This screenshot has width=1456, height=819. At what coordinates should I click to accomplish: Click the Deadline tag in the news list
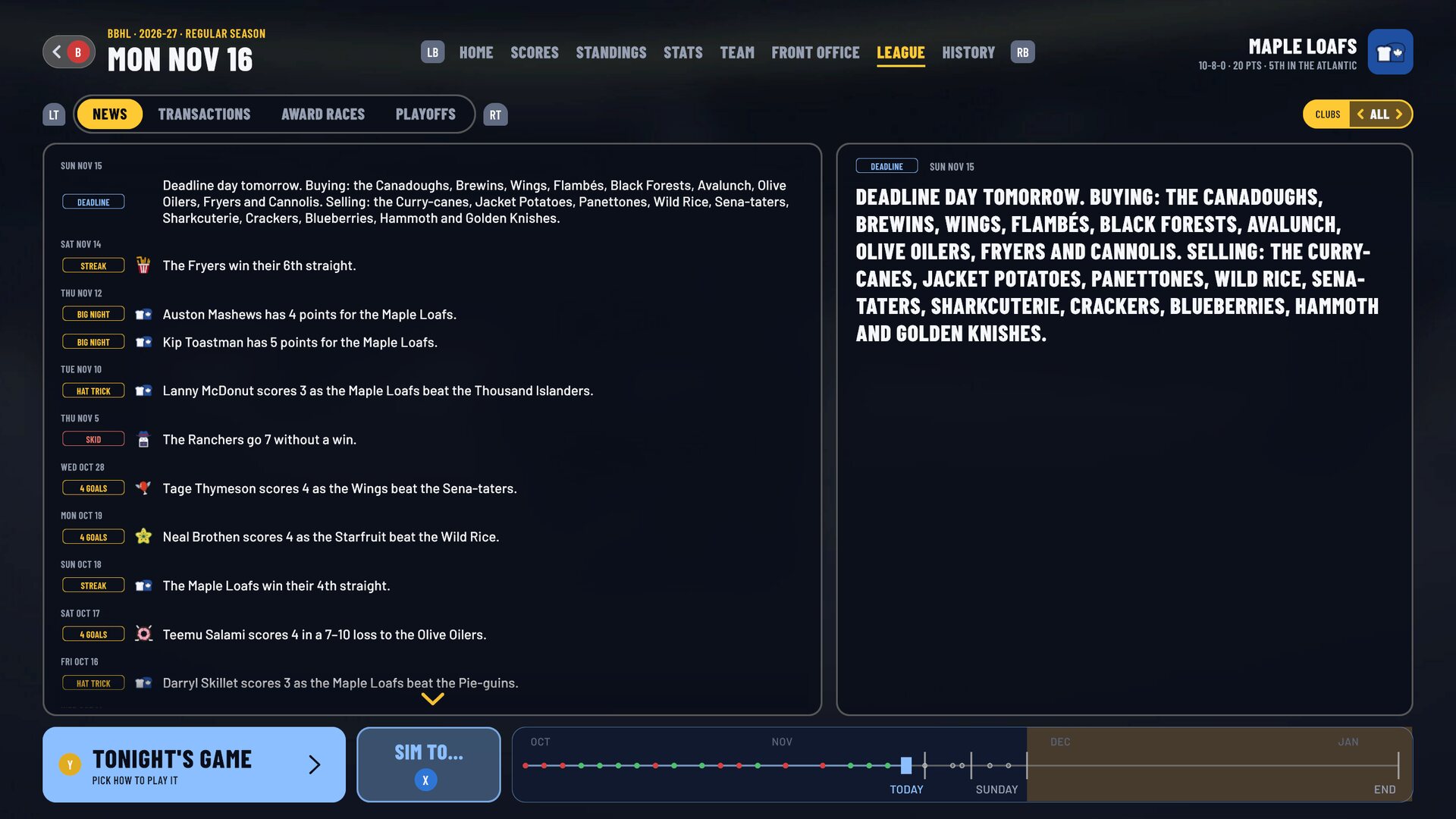tap(93, 202)
